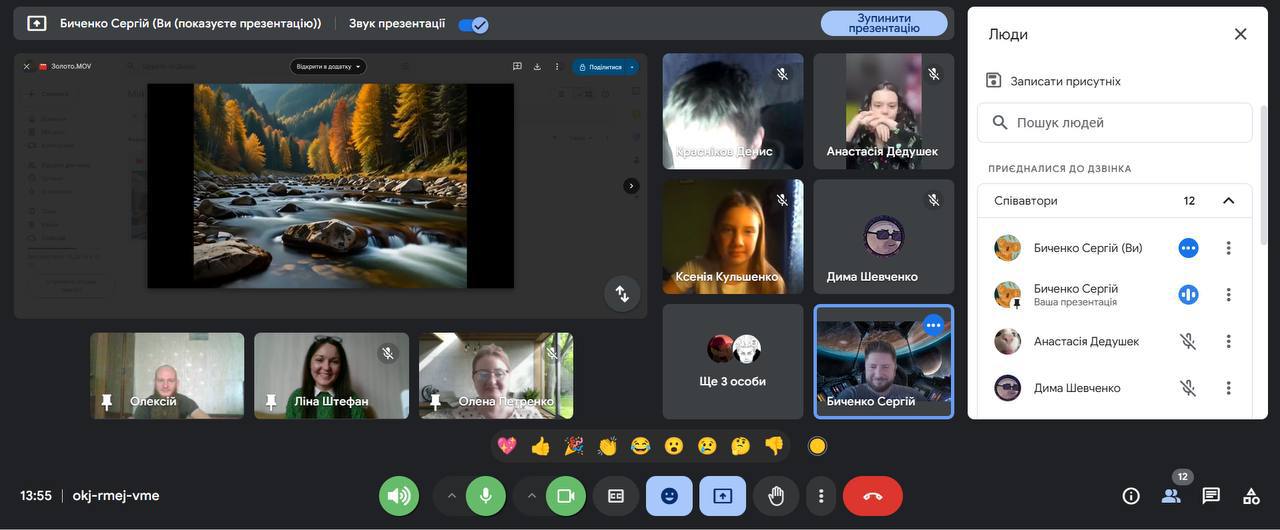Collapse the Співавтори section chevron

[1228, 201]
